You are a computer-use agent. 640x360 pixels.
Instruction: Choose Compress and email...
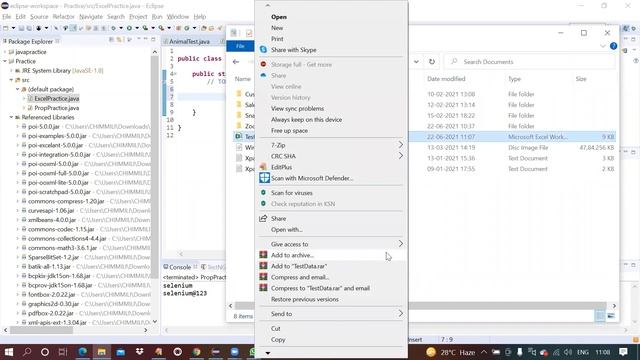point(300,277)
